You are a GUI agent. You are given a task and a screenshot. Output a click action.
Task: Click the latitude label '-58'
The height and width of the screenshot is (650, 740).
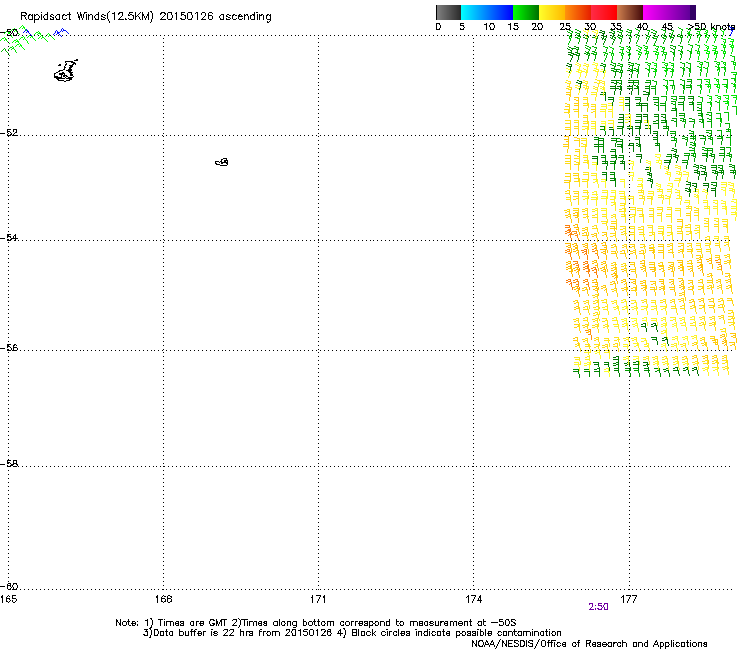click(x=9, y=464)
